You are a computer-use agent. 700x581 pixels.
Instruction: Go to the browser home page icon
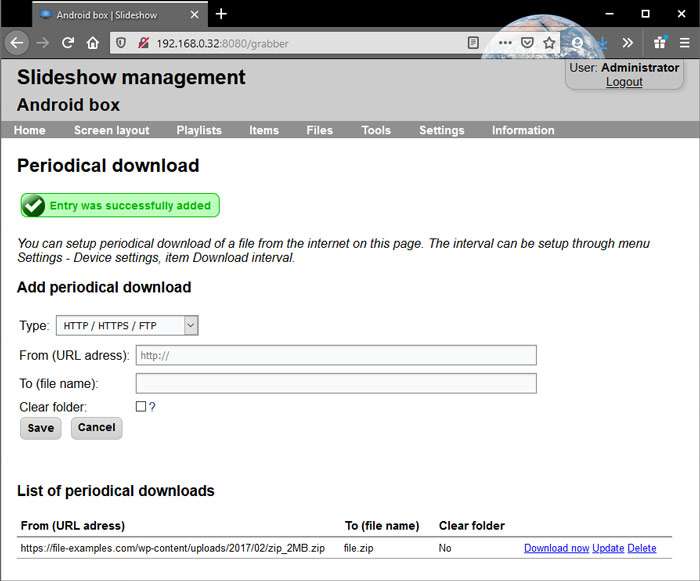coord(93,43)
